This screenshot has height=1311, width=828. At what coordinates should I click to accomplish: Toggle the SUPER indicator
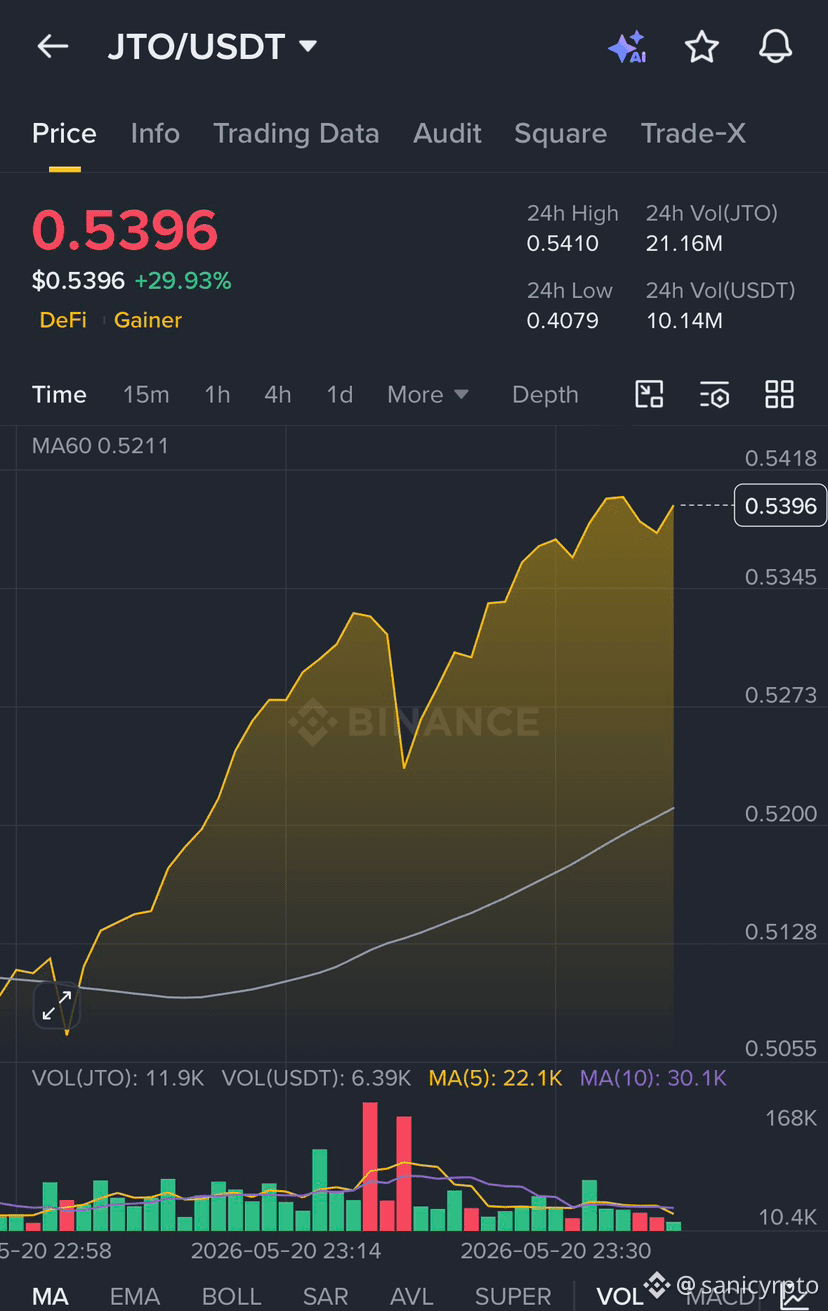pyautogui.click(x=513, y=1297)
